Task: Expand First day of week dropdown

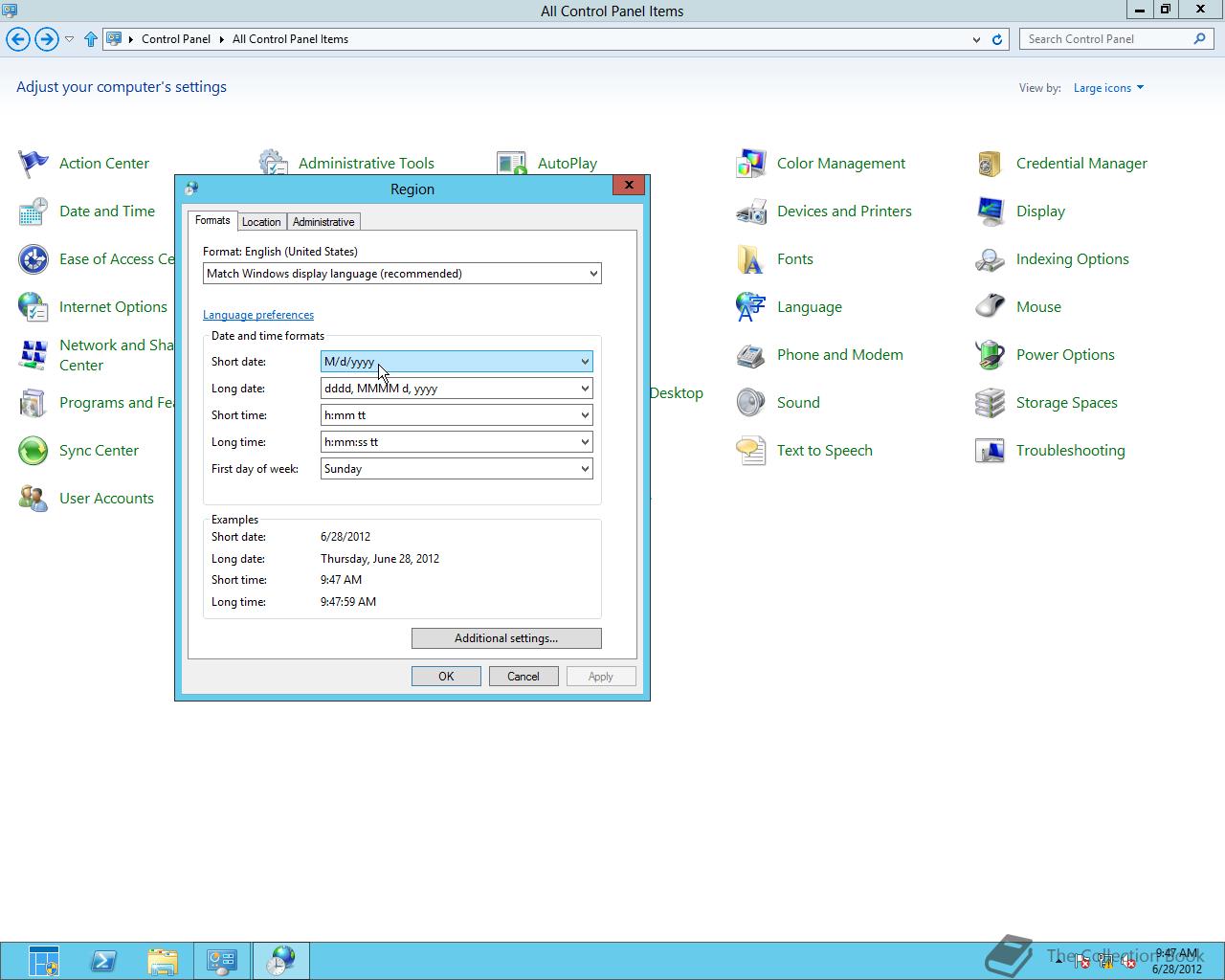Action: click(x=457, y=469)
